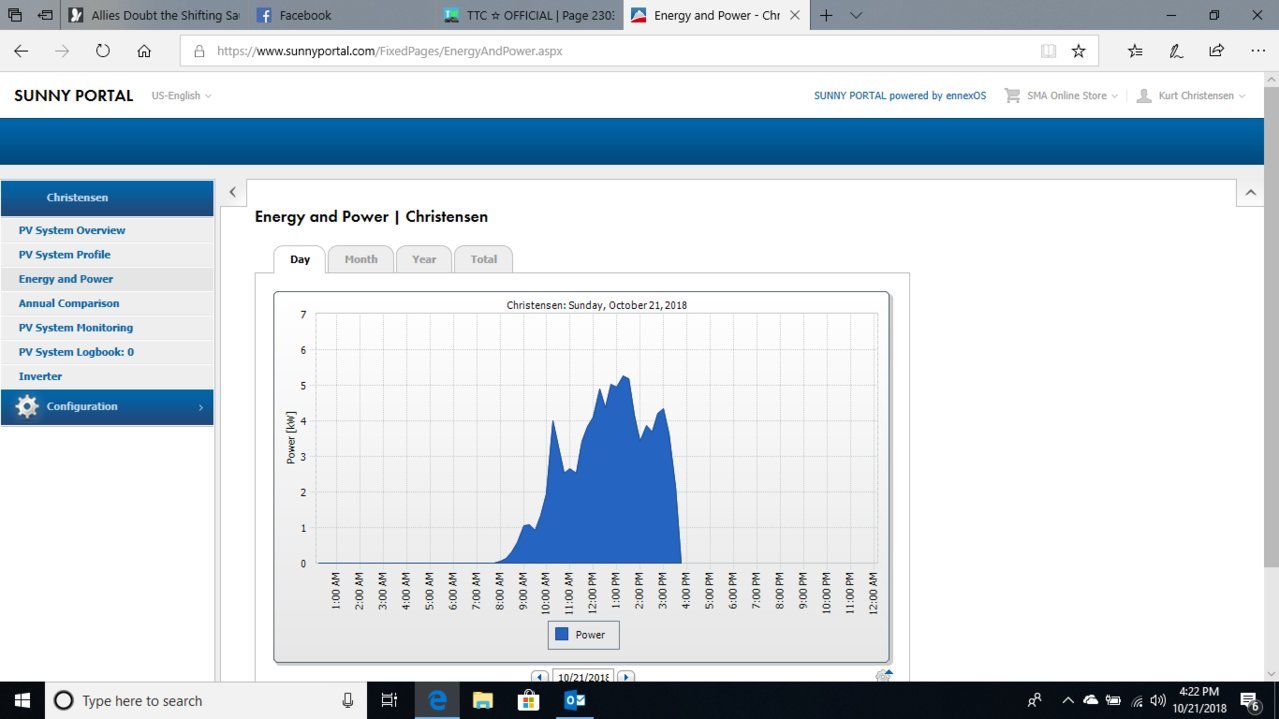Open the browser settings and more menu
This screenshot has width=1279, height=719.
[x=1257, y=51]
